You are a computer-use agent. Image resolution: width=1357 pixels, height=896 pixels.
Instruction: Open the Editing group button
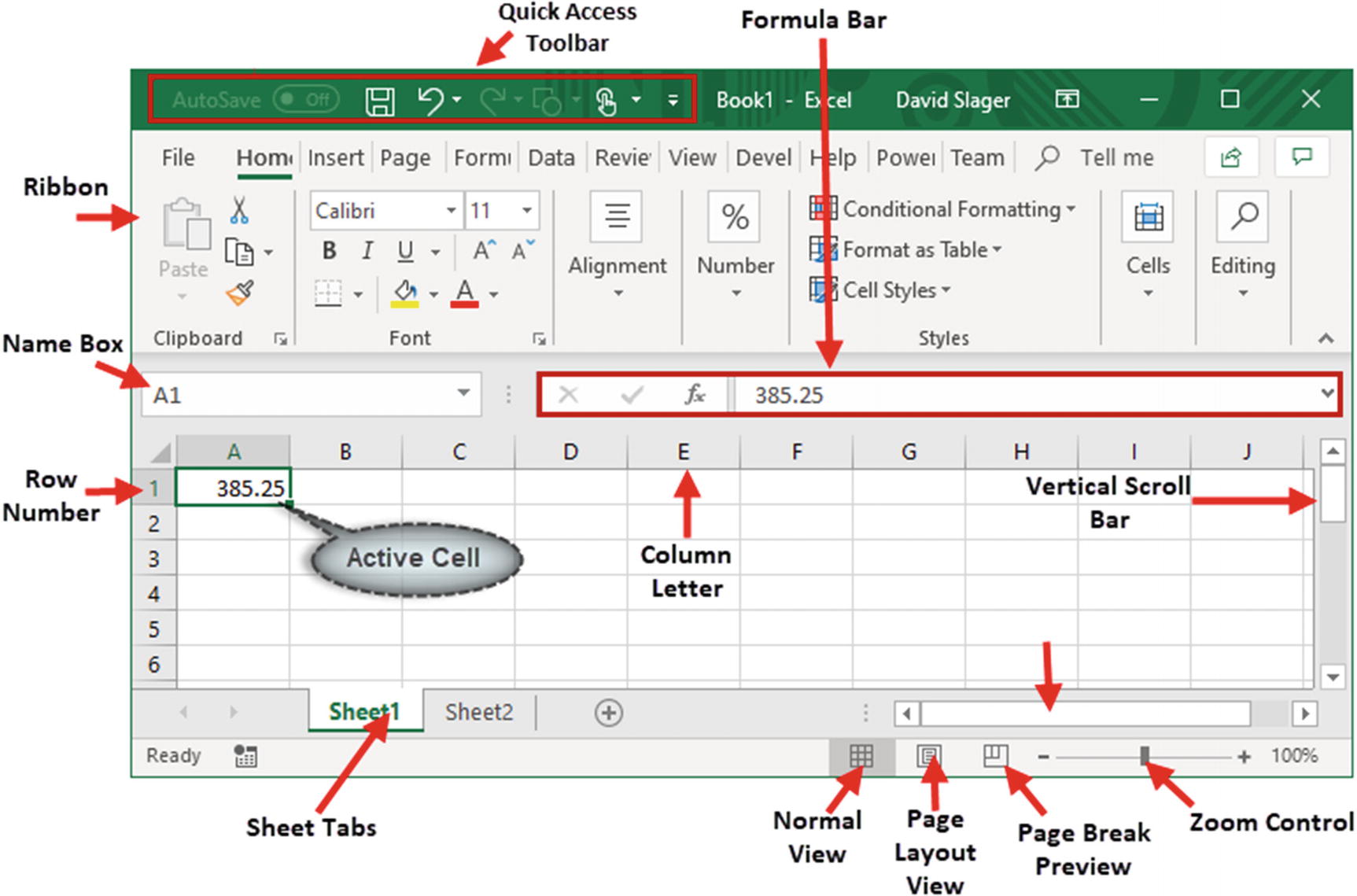click(x=1243, y=245)
